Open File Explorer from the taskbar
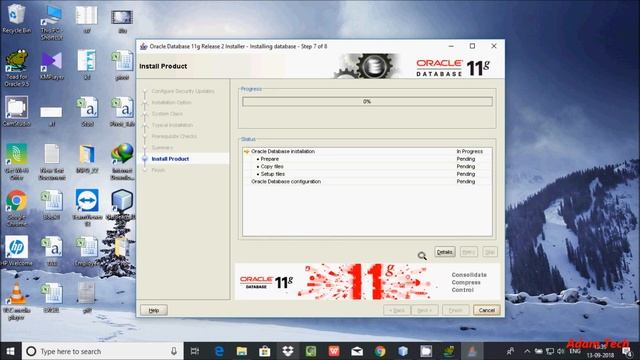 [x=242, y=351]
